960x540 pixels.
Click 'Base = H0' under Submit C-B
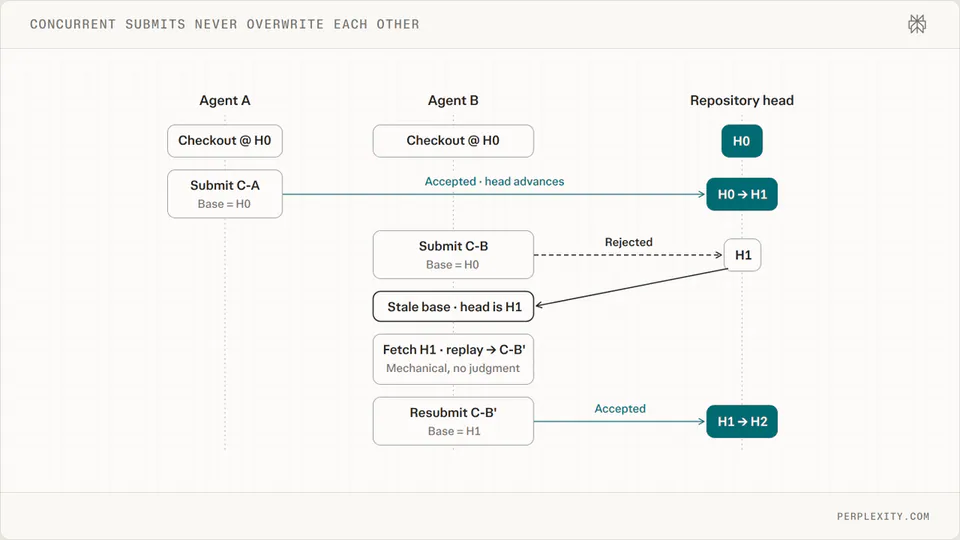pos(452,264)
